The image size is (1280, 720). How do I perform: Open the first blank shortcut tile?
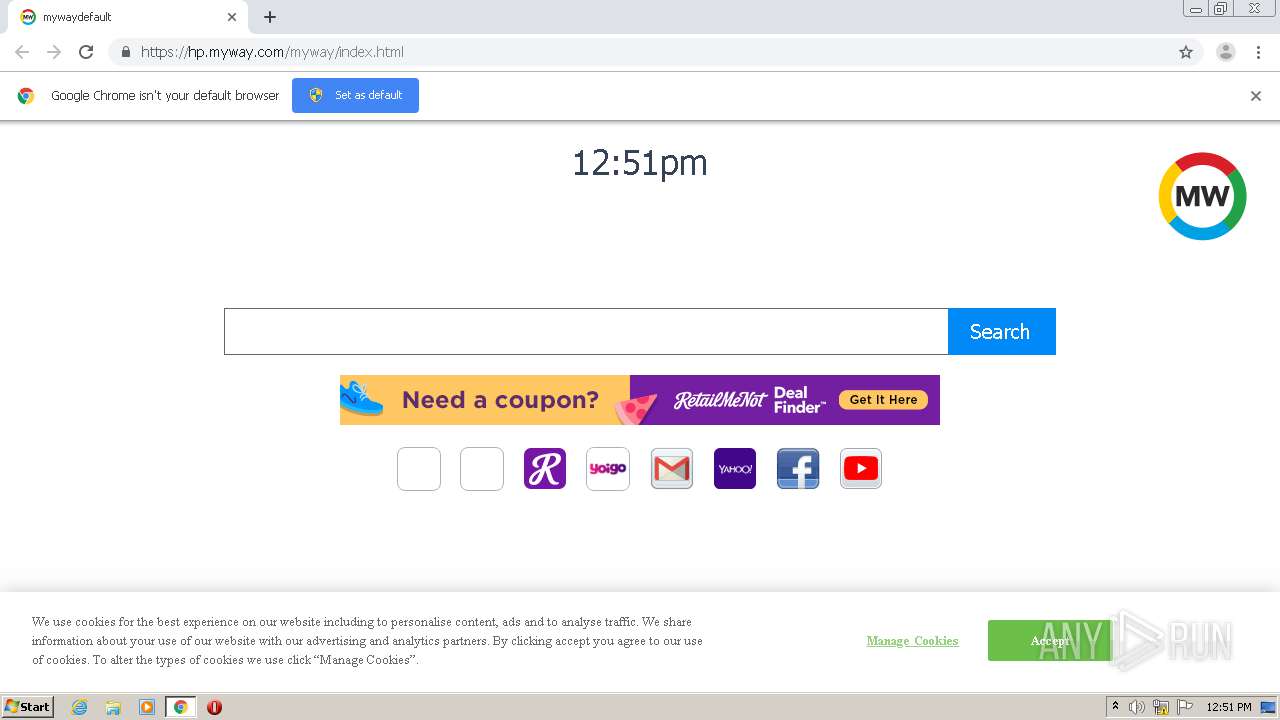pos(419,469)
